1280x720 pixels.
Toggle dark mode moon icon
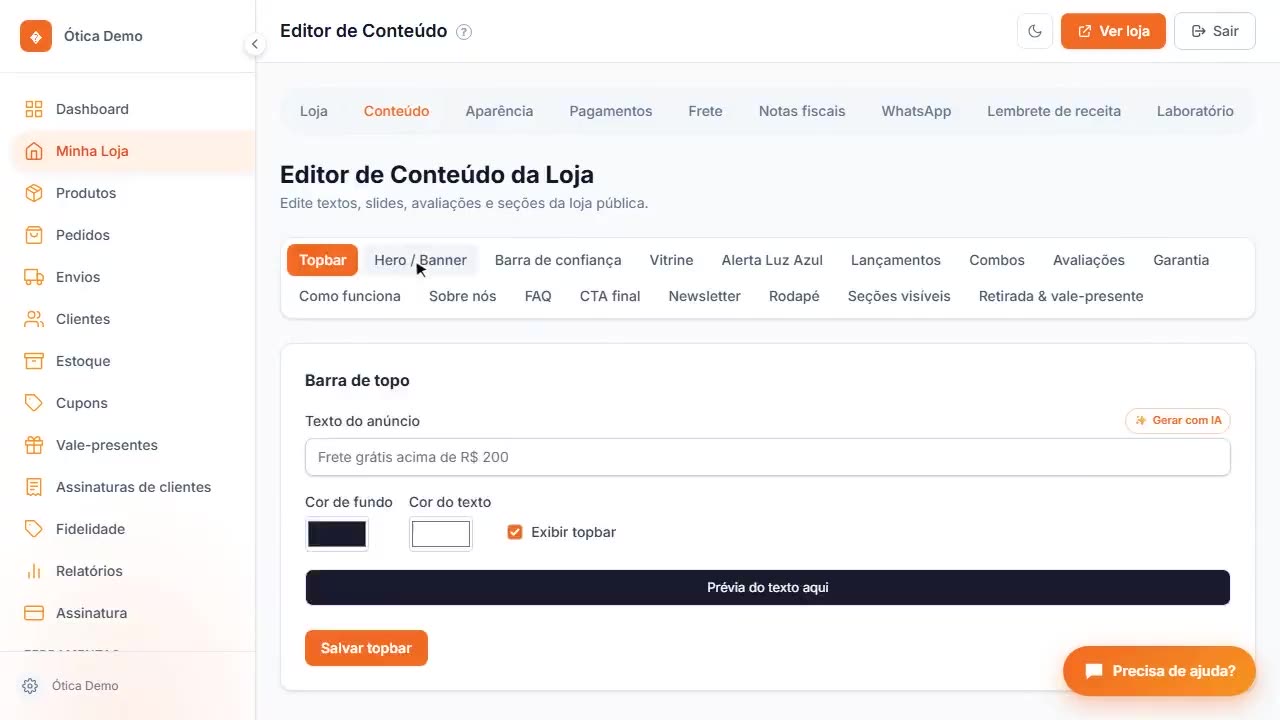1035,31
